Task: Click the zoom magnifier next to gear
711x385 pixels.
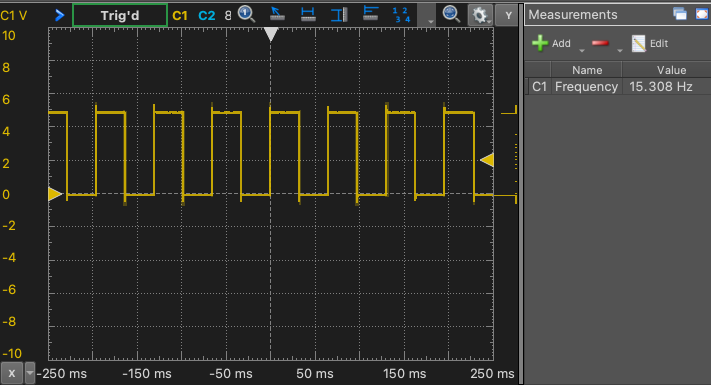Action: pos(451,14)
